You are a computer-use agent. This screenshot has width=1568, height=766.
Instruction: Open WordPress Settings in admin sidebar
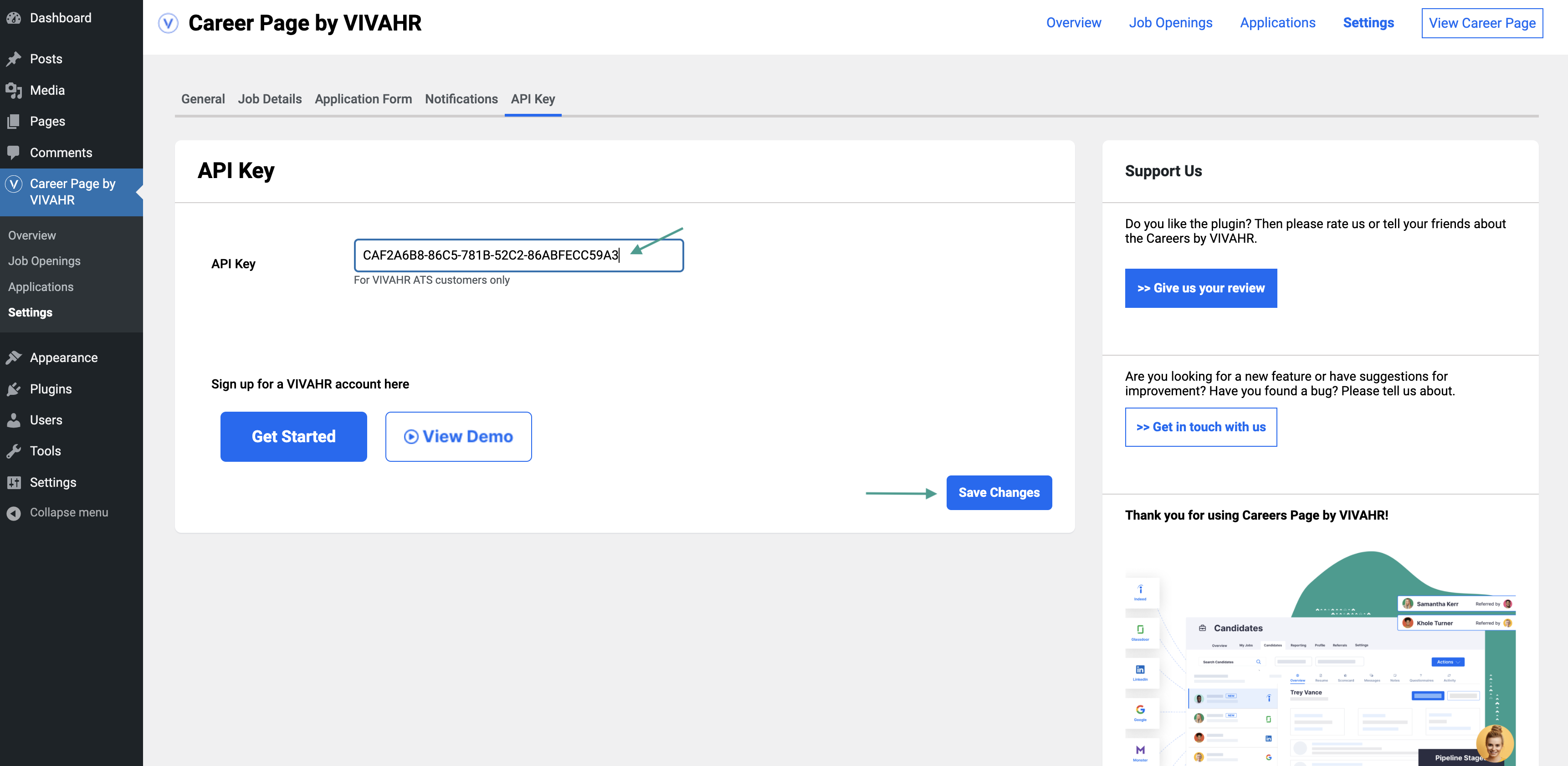(x=53, y=482)
